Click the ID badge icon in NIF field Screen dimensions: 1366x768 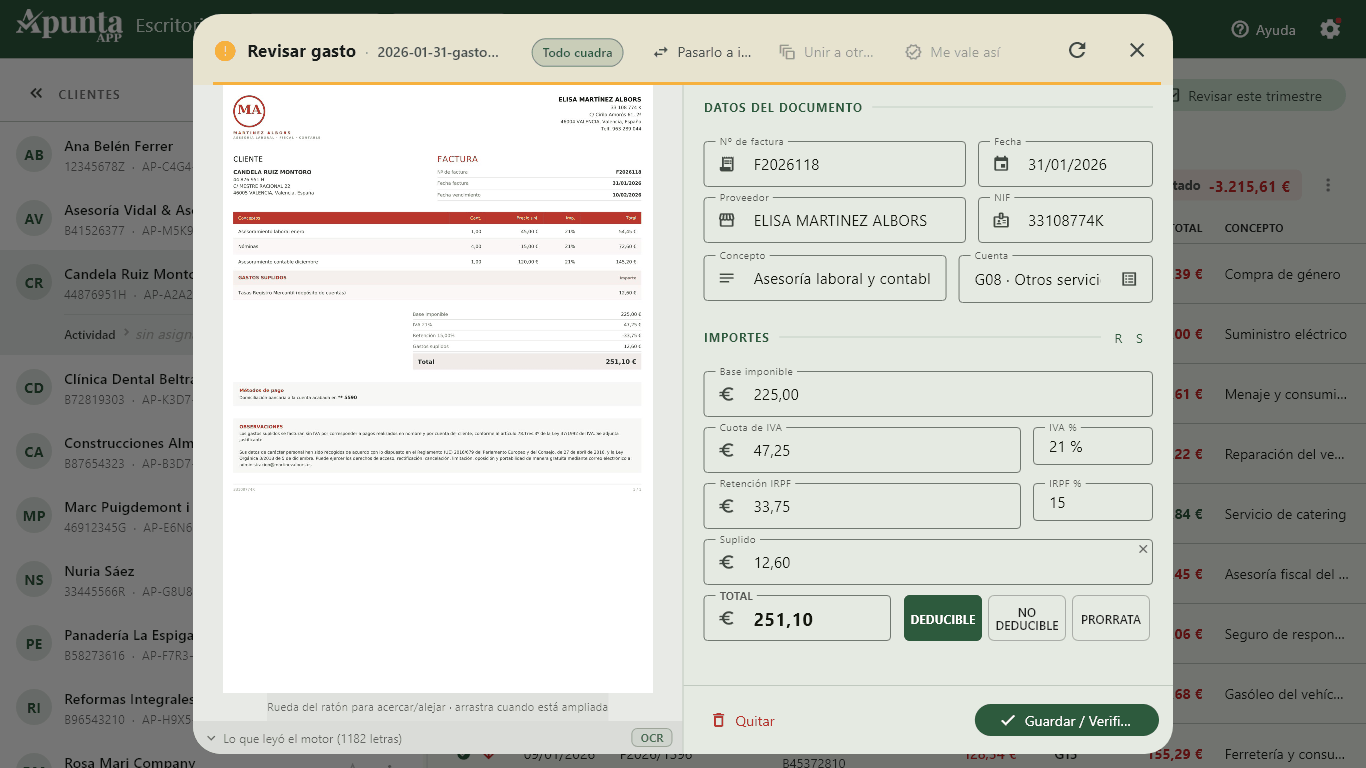tap(1001, 220)
